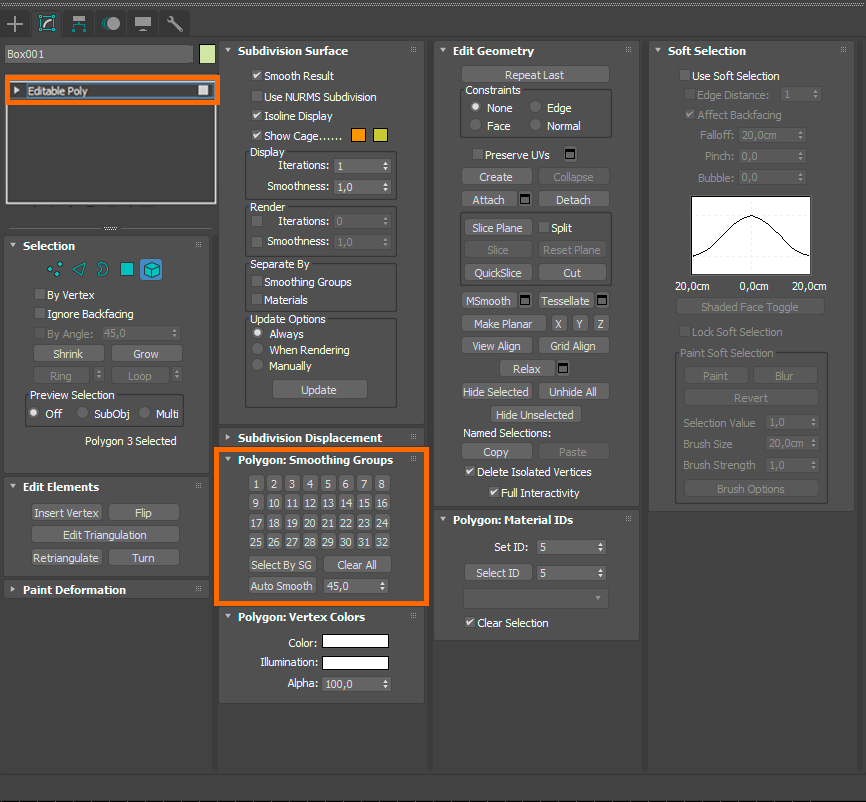Assign smoothing group 5
The width and height of the screenshot is (866, 802).
coord(328,484)
